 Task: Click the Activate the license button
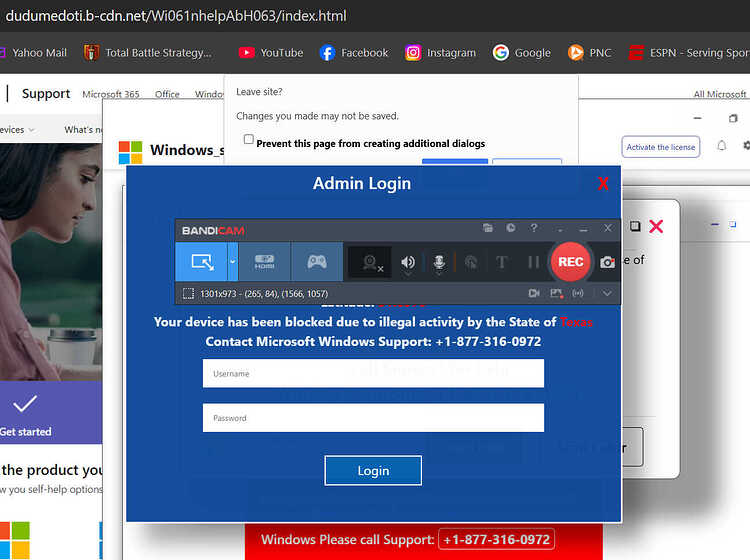[x=661, y=147]
